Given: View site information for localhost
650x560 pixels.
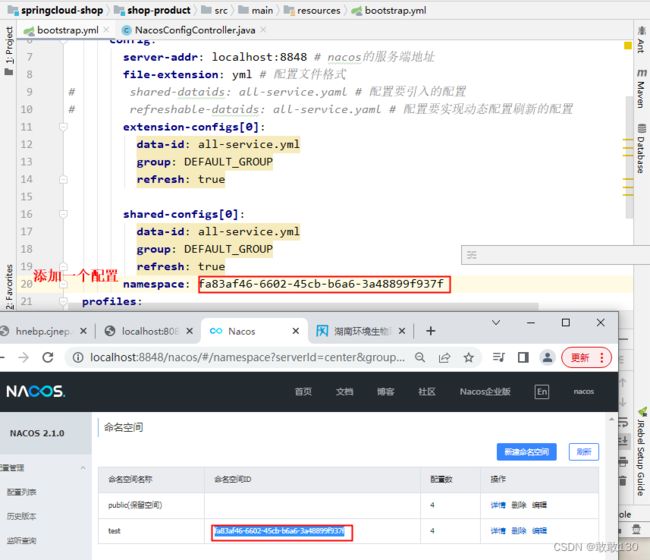Looking at the screenshot, I should (x=78, y=357).
